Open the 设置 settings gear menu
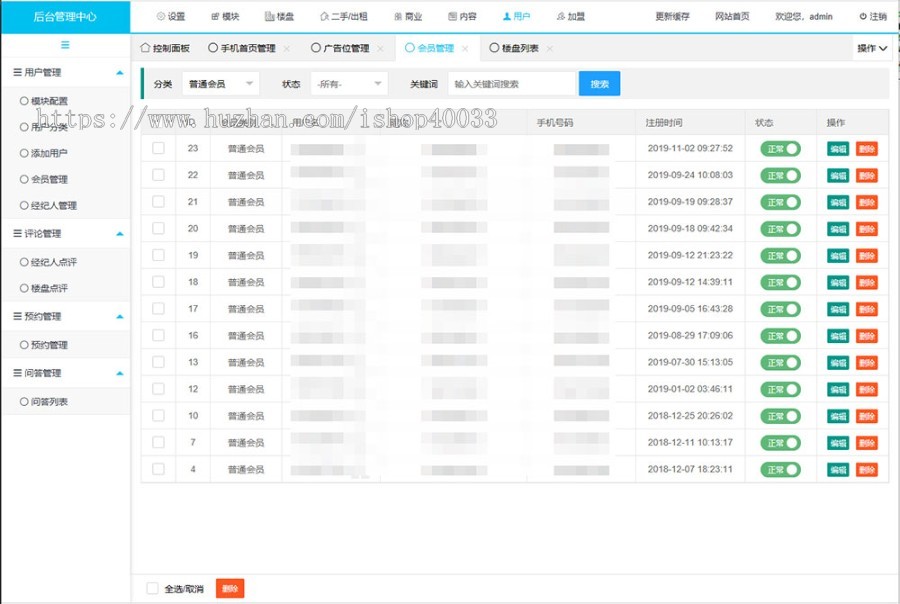Viewport: 900px width, 604px height. pyautogui.click(x=171, y=17)
